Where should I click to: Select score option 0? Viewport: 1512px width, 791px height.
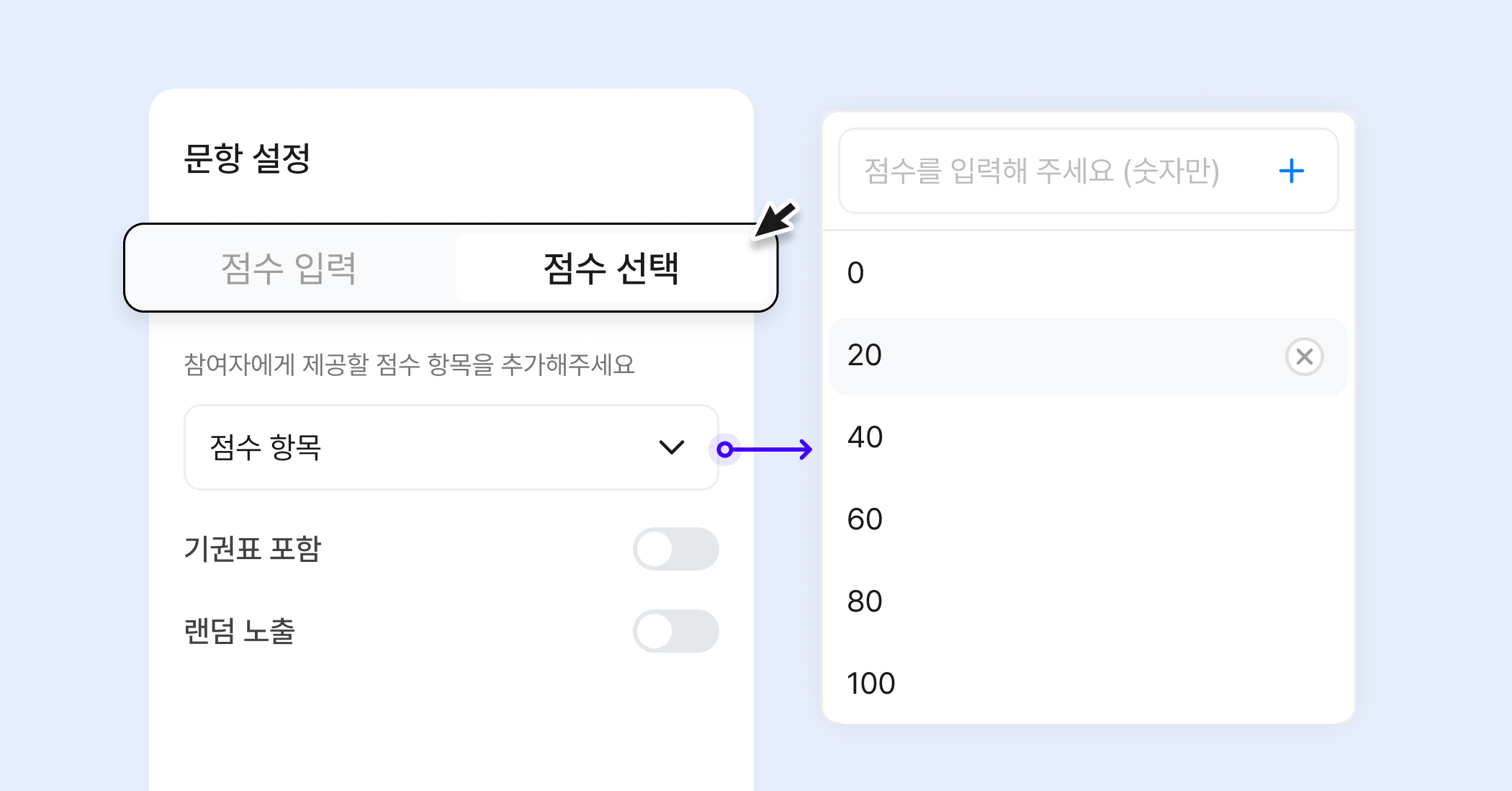click(x=855, y=273)
